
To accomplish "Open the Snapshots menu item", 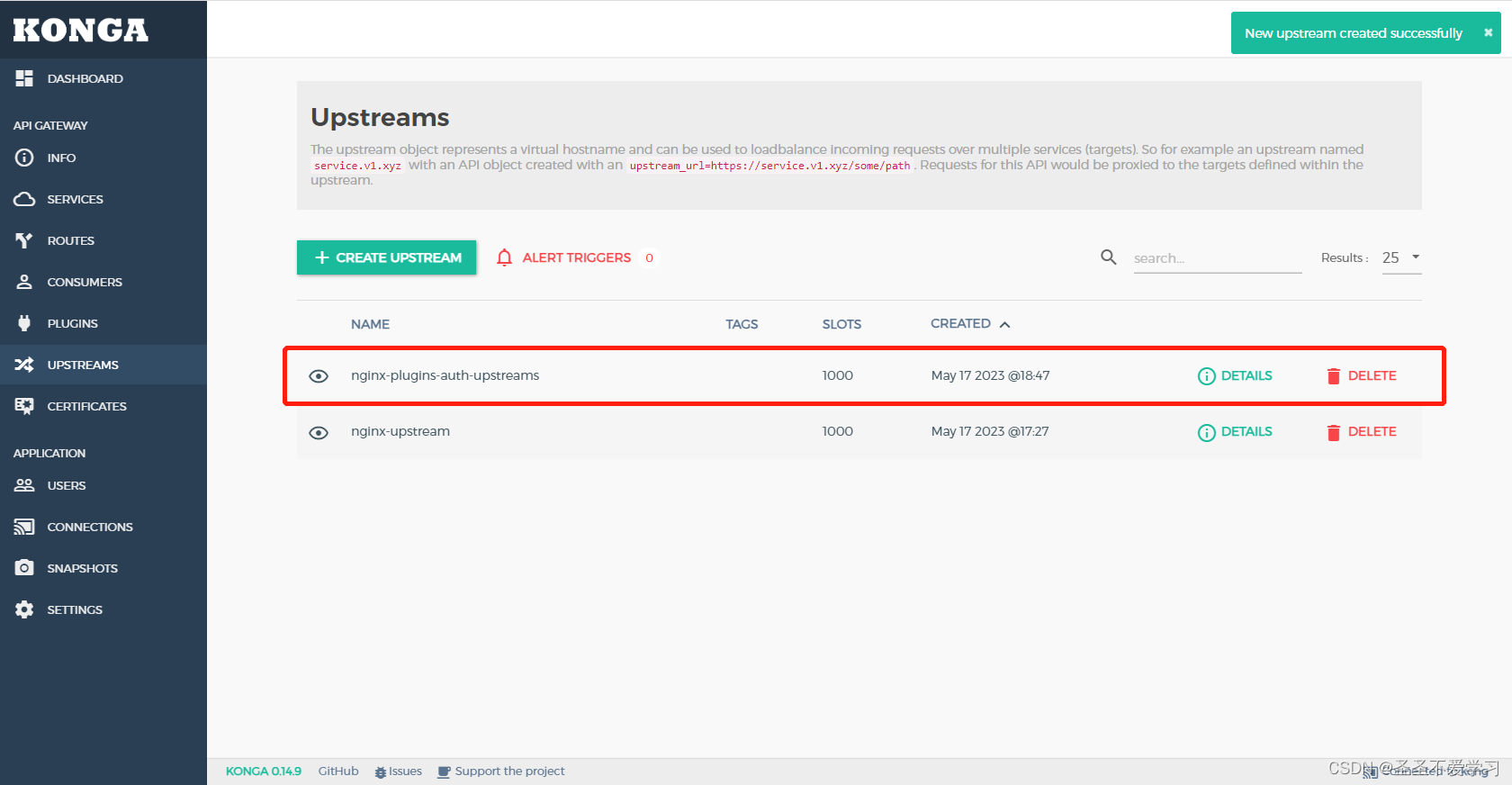I will tap(103, 568).
